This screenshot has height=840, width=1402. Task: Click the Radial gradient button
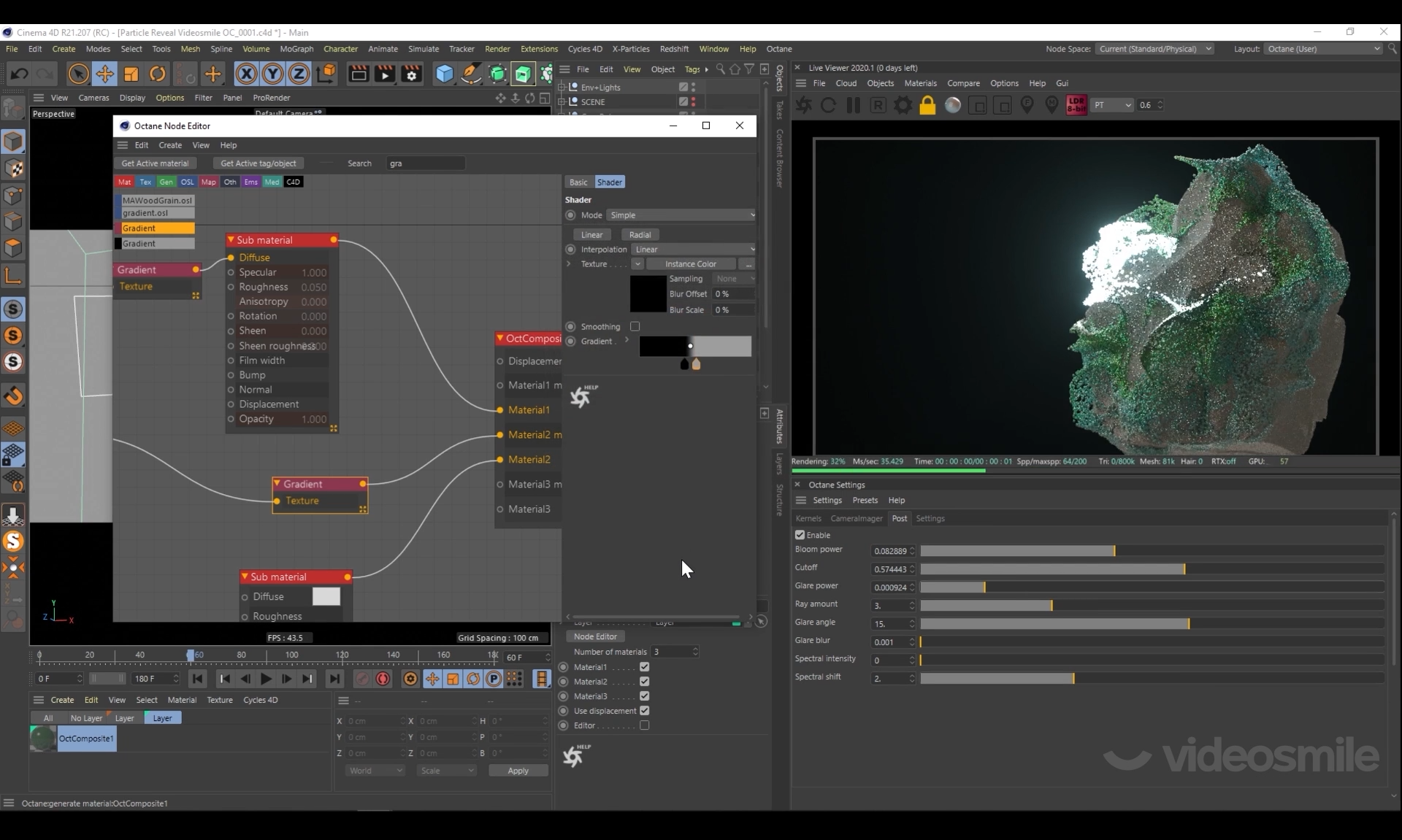point(640,235)
